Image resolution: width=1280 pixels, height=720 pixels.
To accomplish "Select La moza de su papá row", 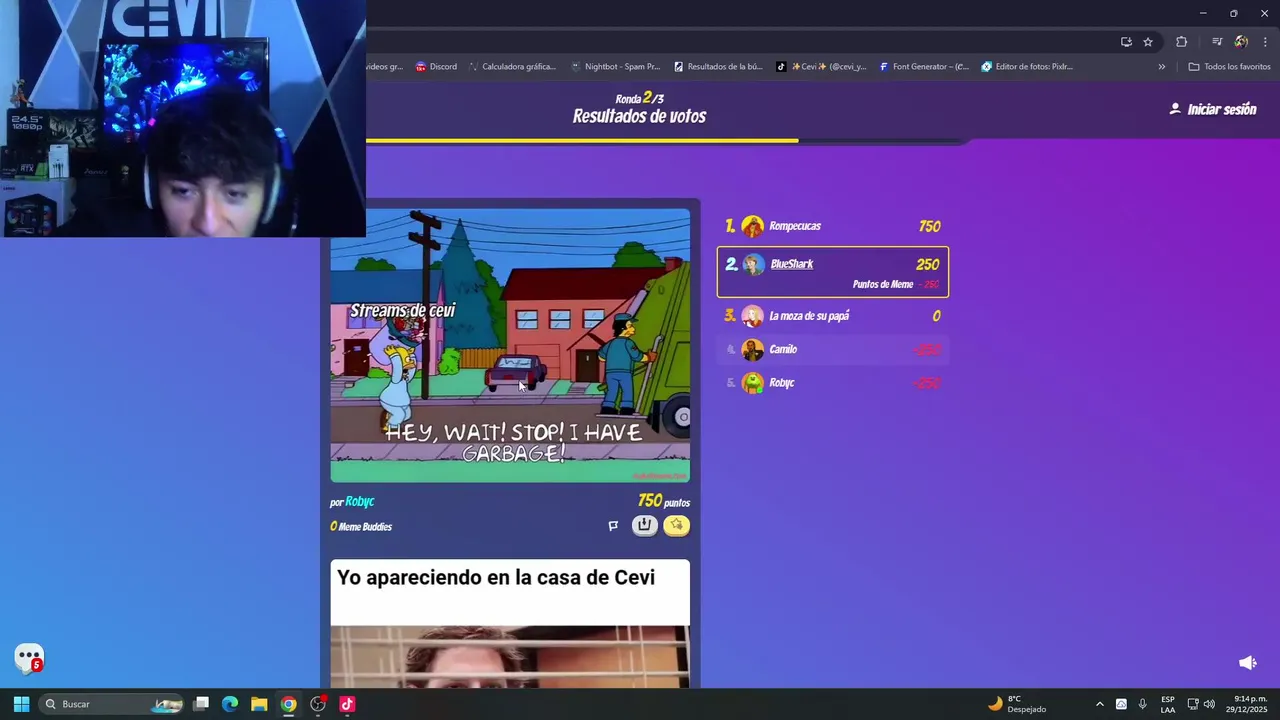I will (x=833, y=316).
